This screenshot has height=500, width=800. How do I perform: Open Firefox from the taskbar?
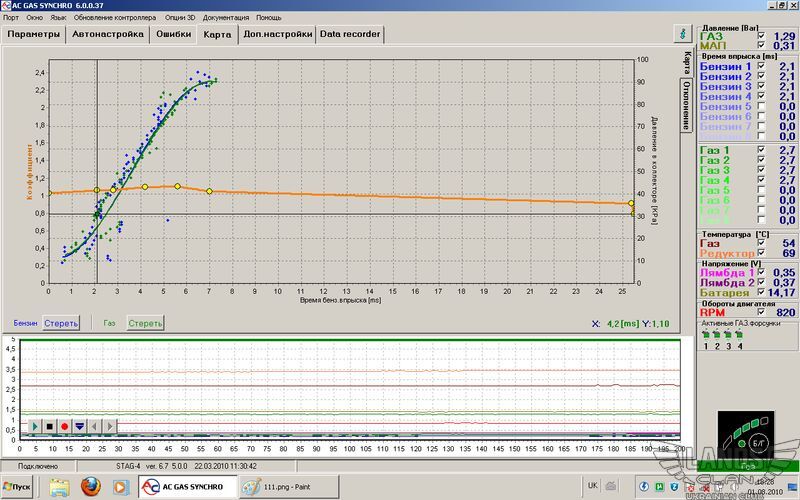90,487
